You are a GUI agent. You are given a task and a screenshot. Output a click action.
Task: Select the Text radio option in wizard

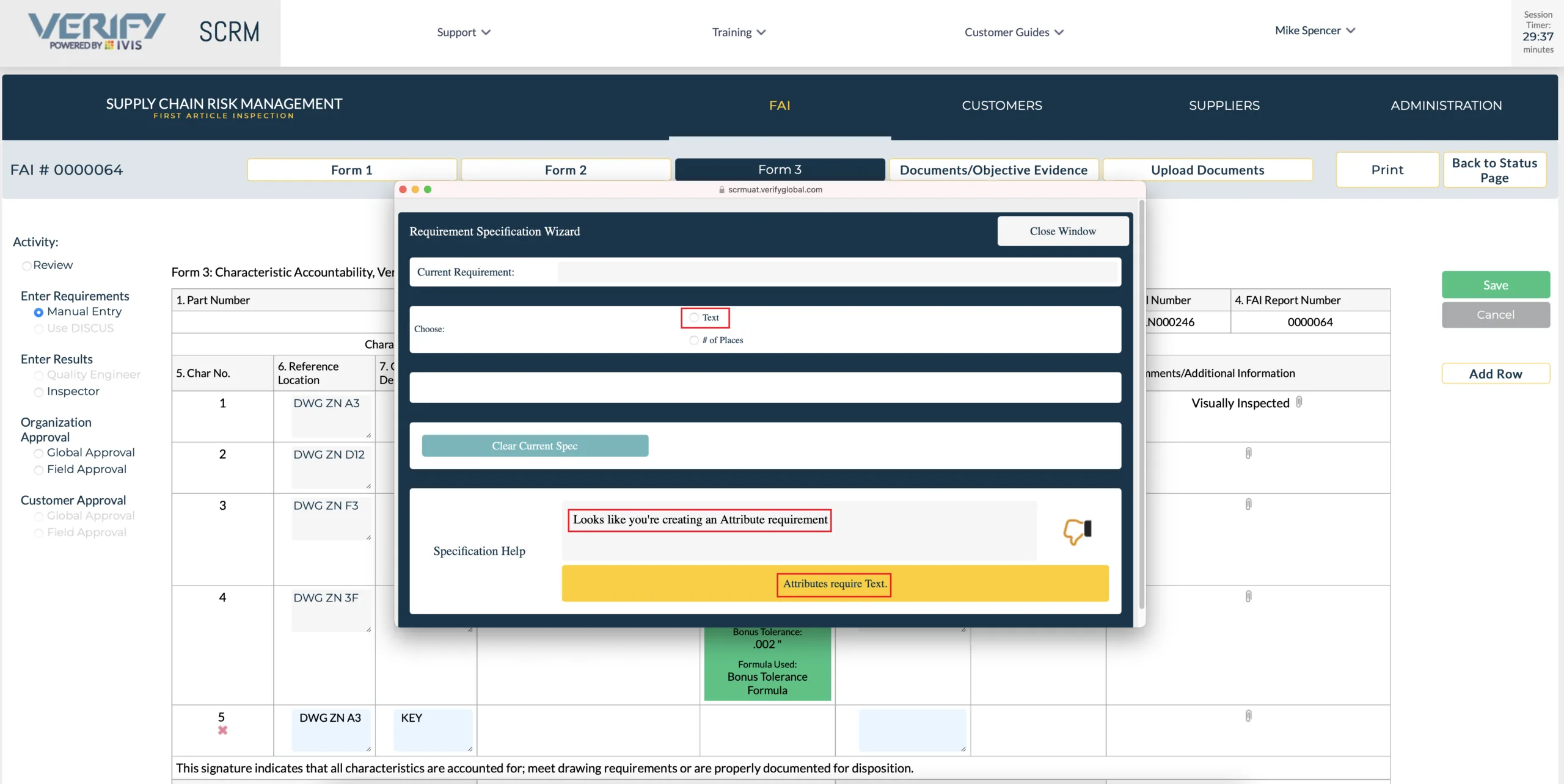(x=694, y=318)
